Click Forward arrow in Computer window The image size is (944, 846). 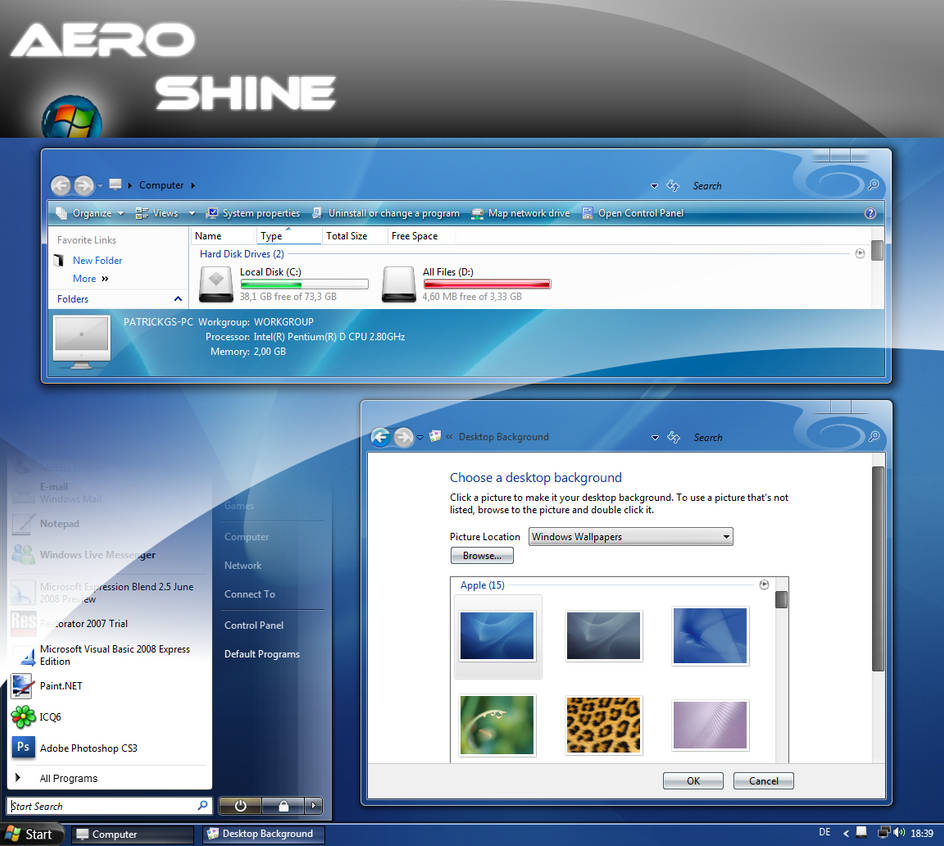pyautogui.click(x=84, y=185)
